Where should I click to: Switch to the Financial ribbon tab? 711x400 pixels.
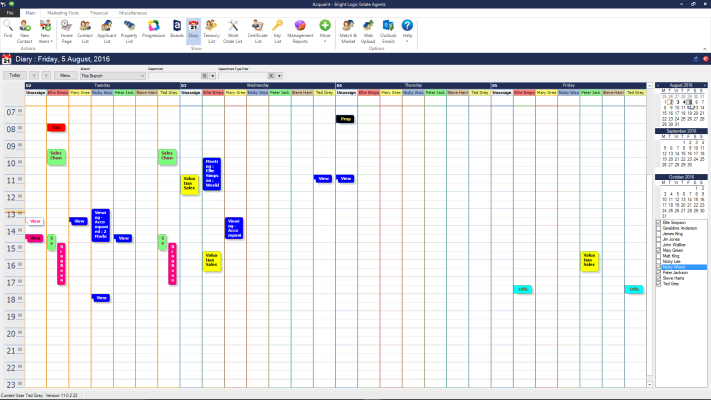99,12
